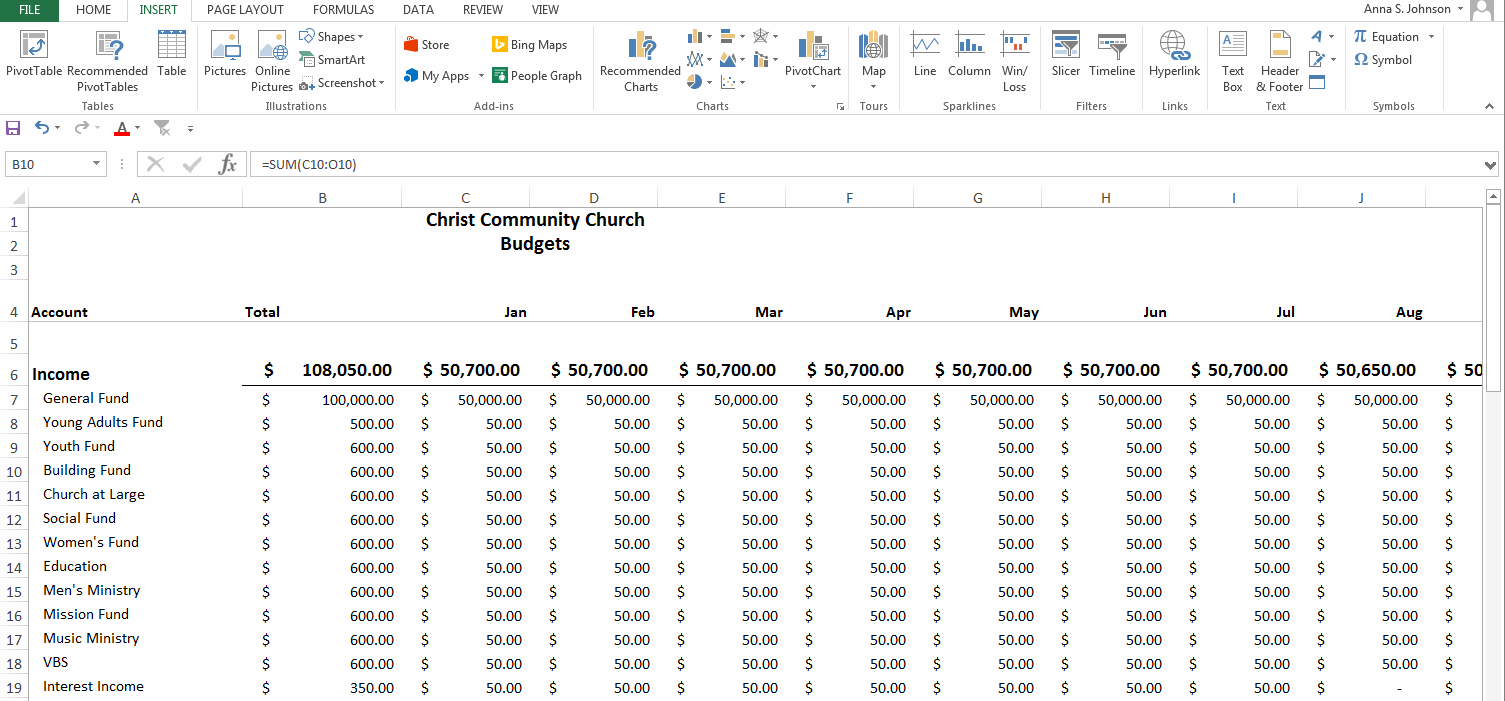The image size is (1505, 701).
Task: Open the Name Box dropdown
Action: (97, 163)
